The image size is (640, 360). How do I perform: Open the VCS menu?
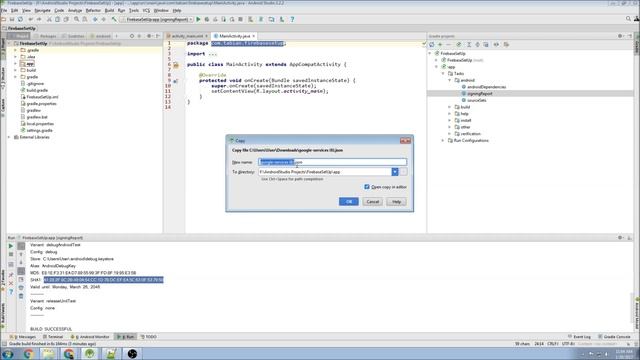[146, 10]
